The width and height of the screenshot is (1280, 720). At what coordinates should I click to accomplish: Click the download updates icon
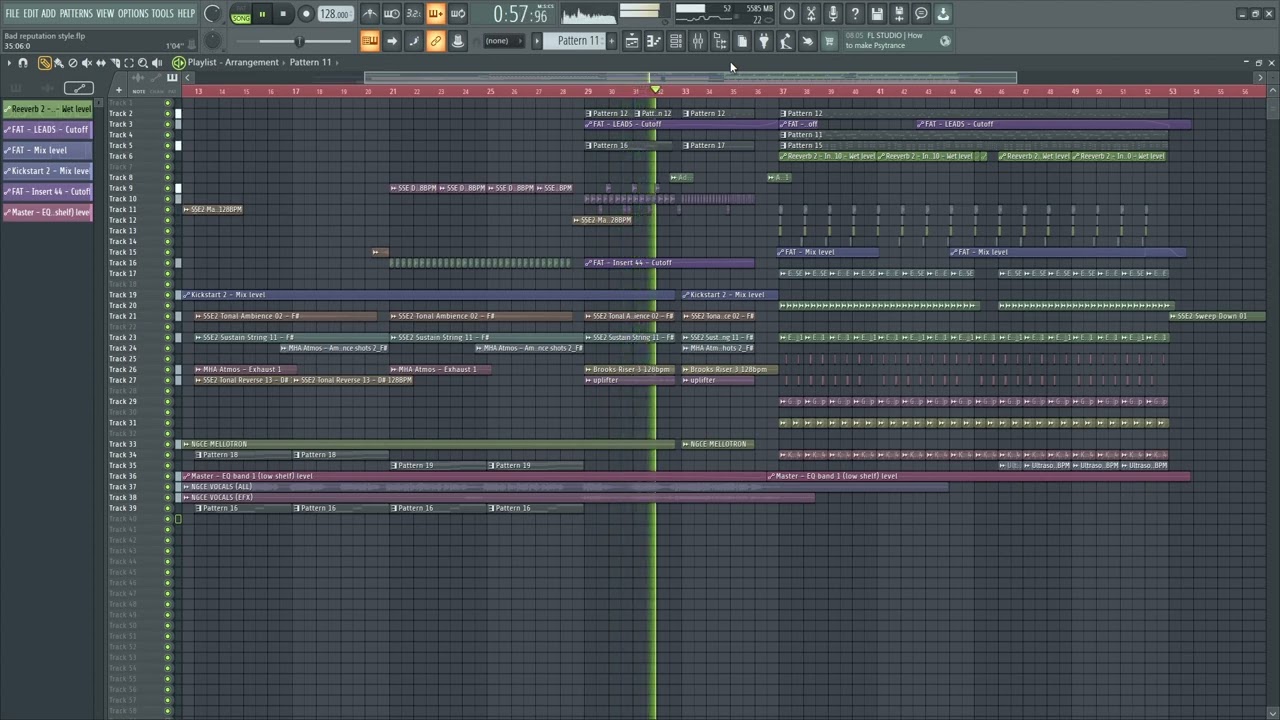[x=944, y=14]
